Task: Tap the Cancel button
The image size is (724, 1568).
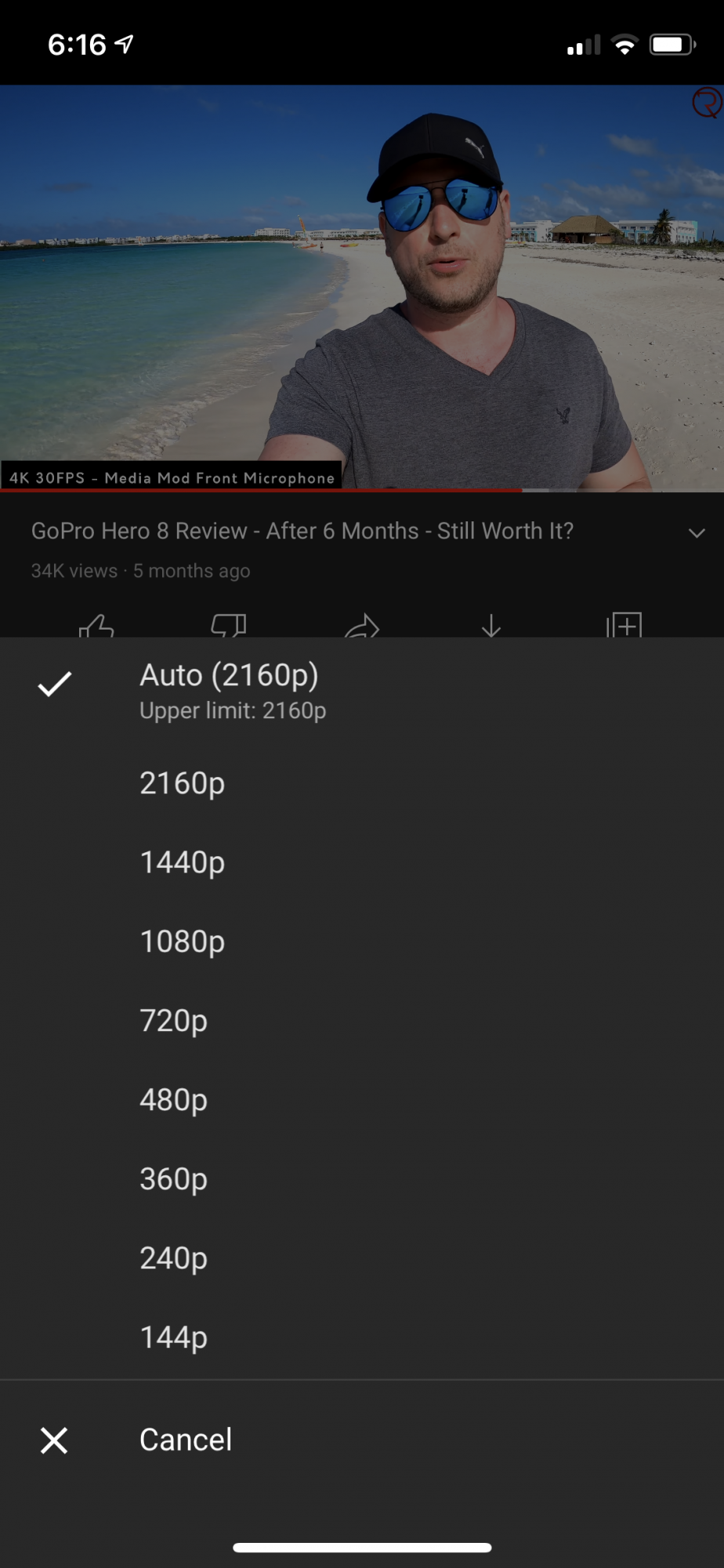Action: click(186, 1440)
